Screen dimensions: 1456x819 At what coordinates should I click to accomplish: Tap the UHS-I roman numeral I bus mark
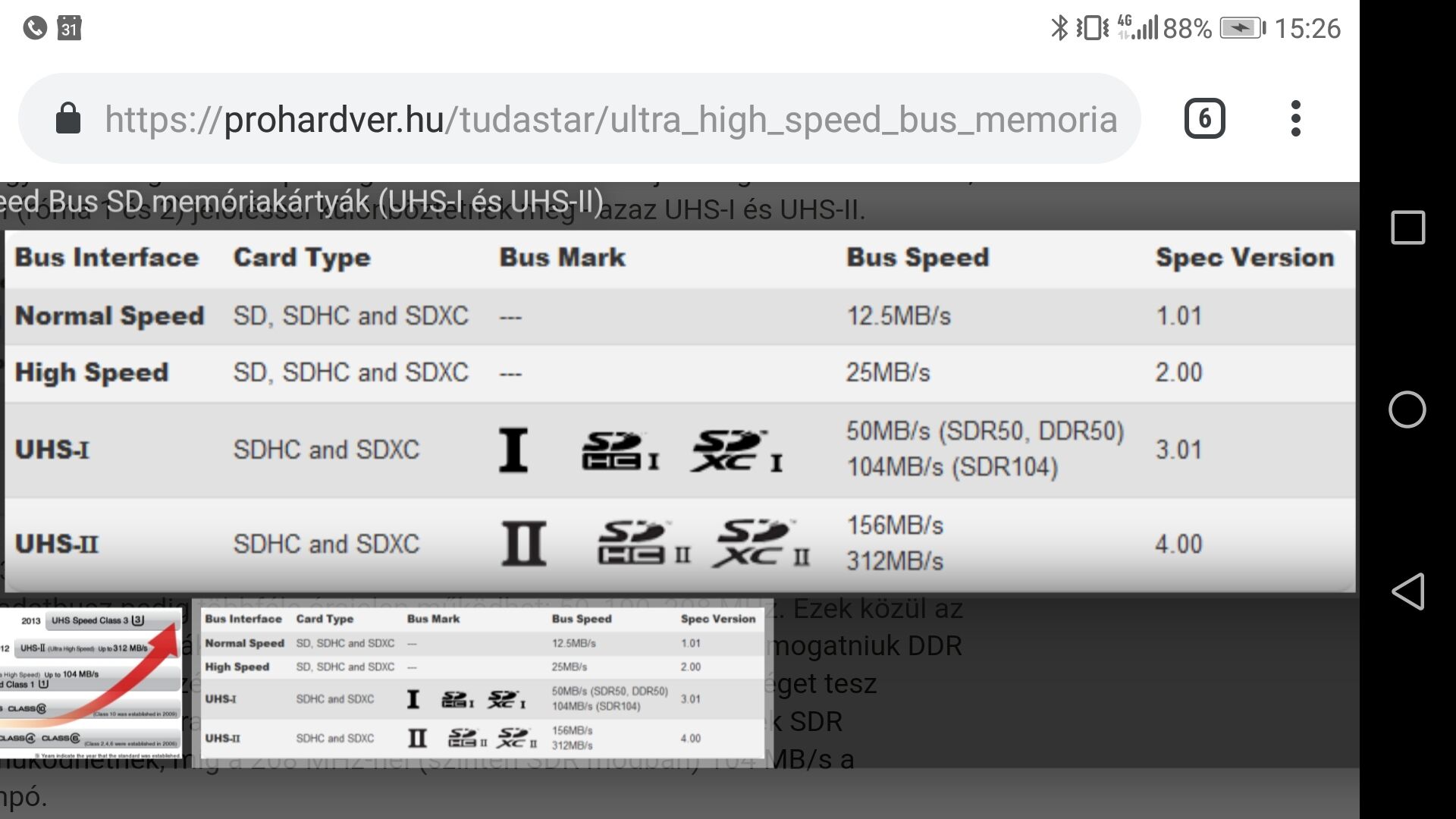tap(513, 450)
